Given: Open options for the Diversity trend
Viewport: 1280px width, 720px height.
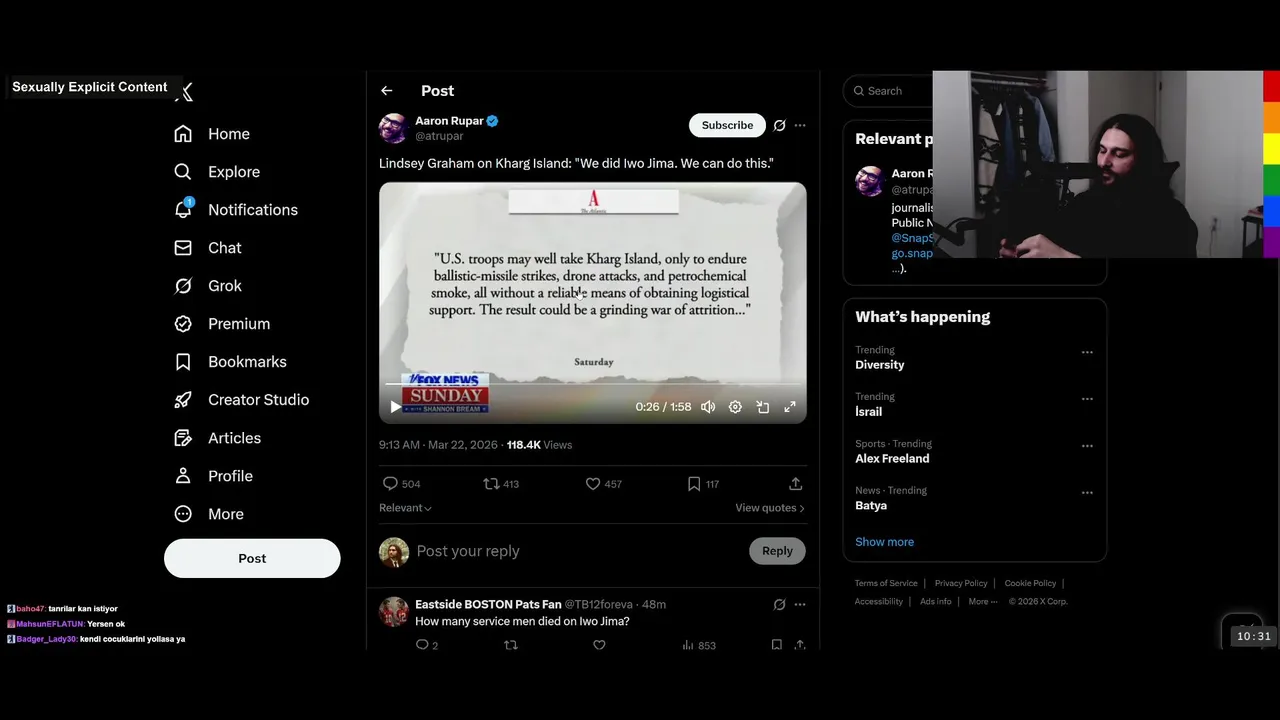Looking at the screenshot, I should point(1087,352).
